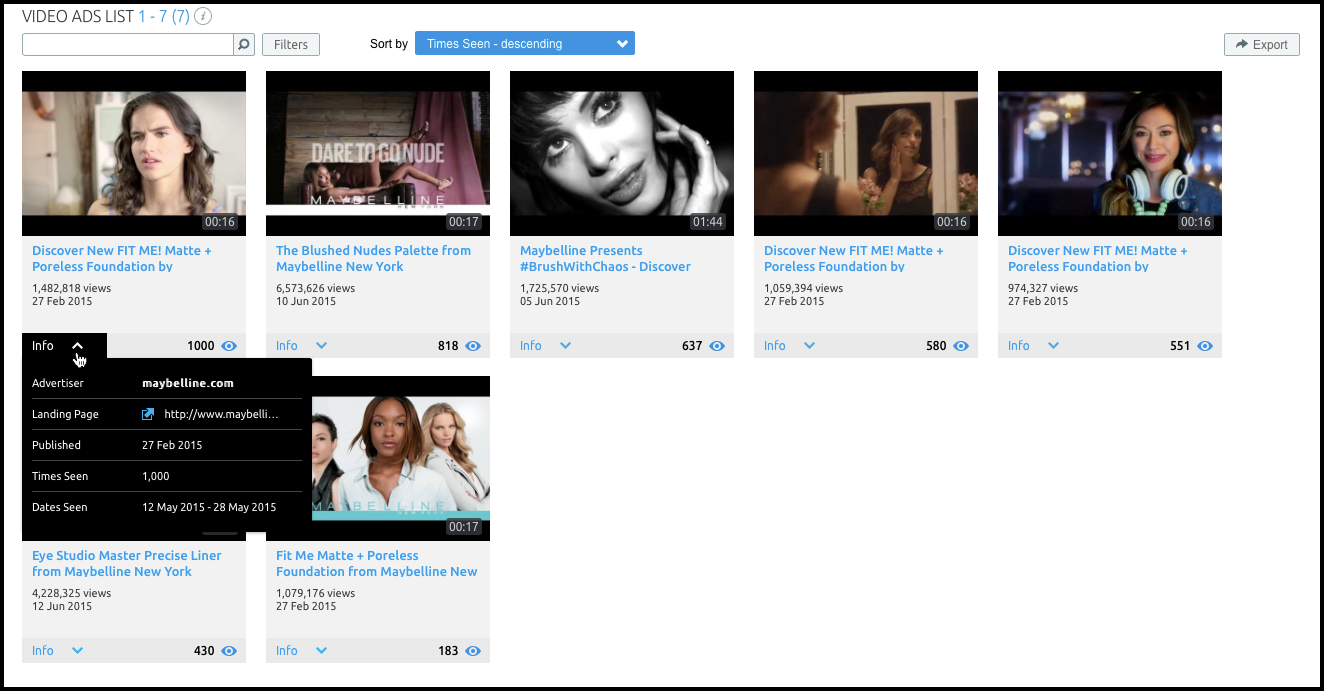The height and width of the screenshot is (691, 1324).
Task: Click the Filters button
Action: 291,44
